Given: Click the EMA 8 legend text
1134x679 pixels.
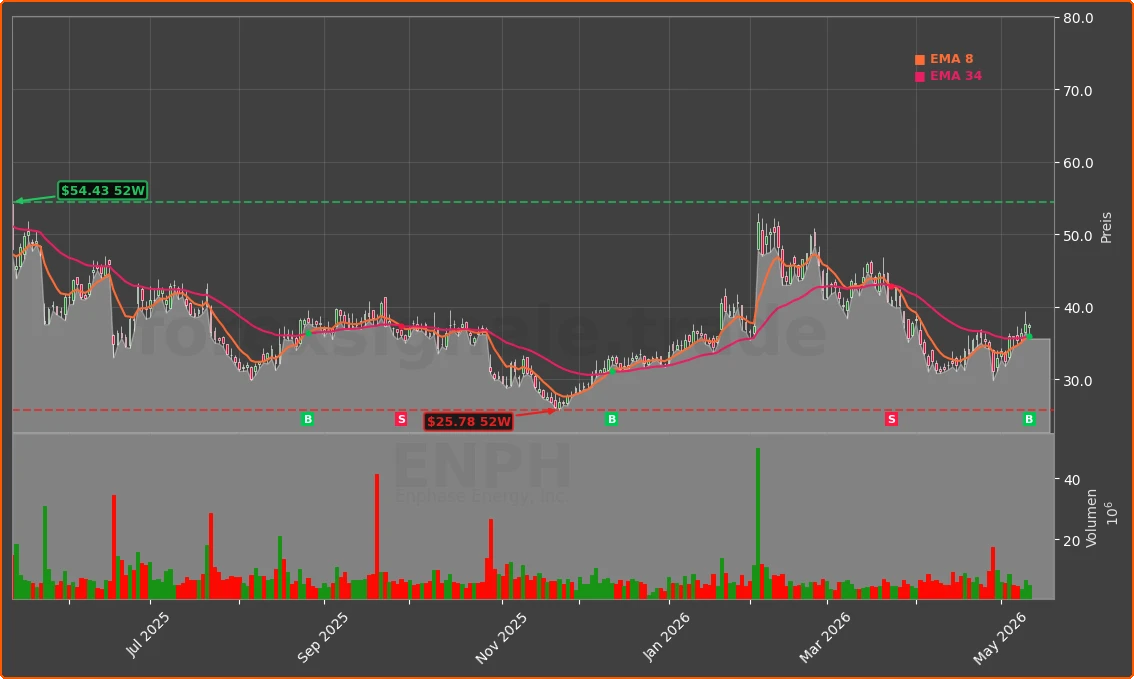Looking at the screenshot, I should click(951, 59).
